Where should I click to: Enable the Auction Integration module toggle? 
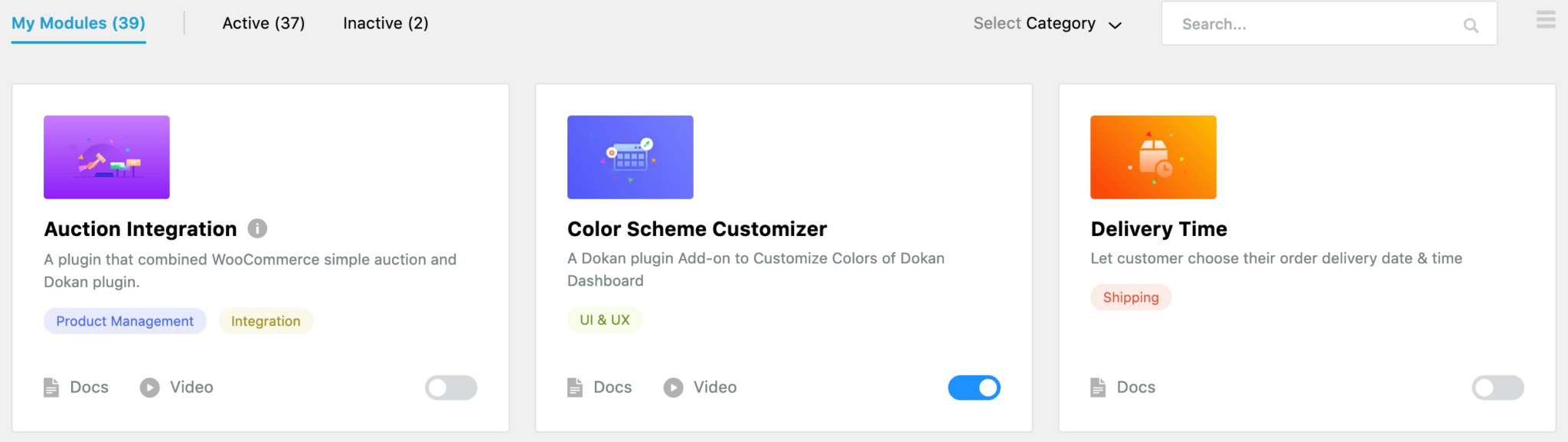tap(451, 388)
